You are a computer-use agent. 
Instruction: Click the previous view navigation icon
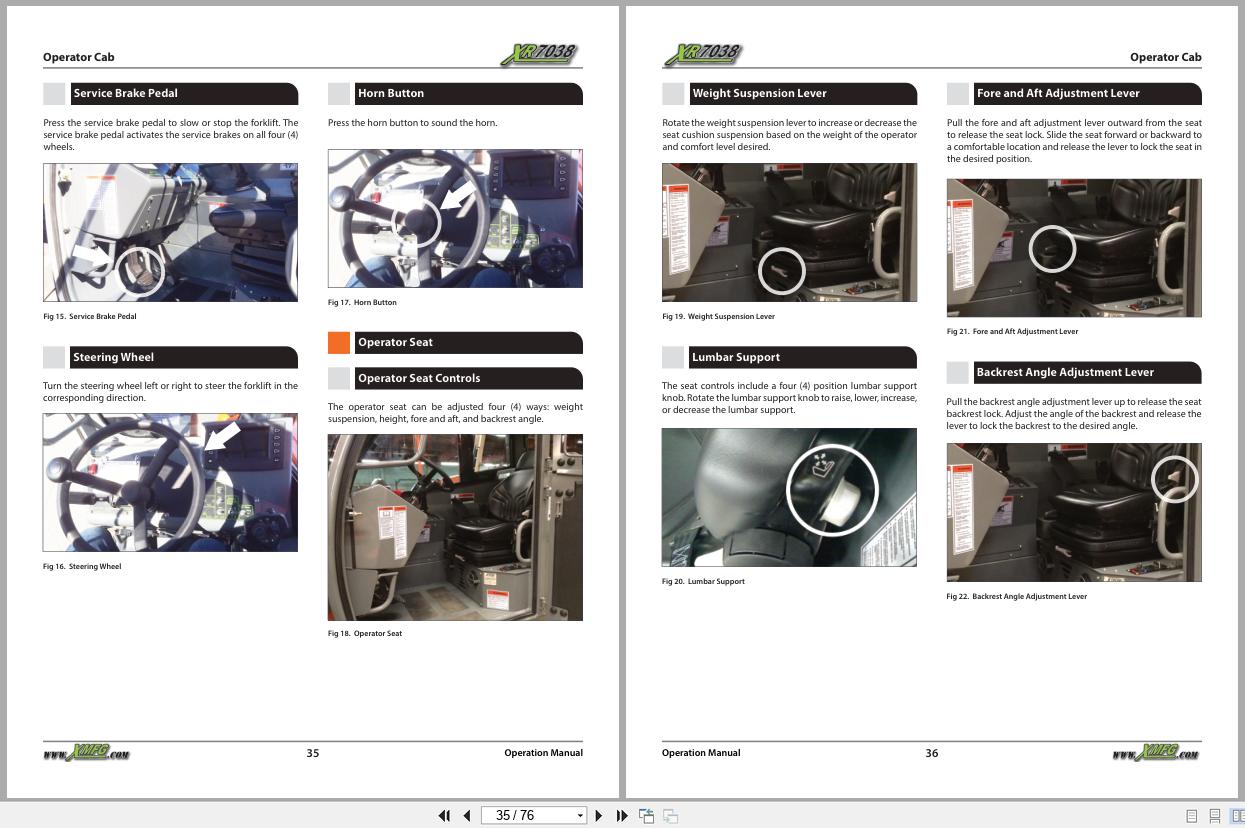[x=646, y=816]
